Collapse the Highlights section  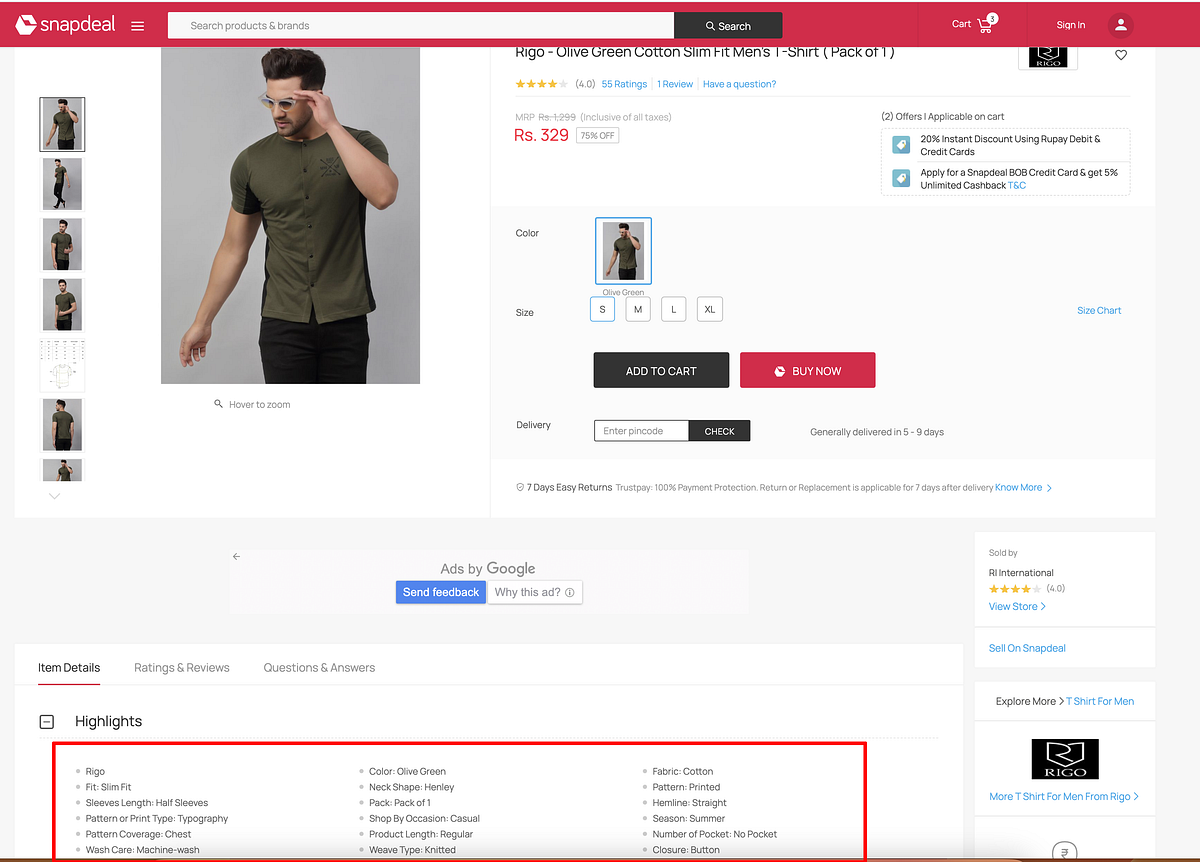(x=46, y=721)
